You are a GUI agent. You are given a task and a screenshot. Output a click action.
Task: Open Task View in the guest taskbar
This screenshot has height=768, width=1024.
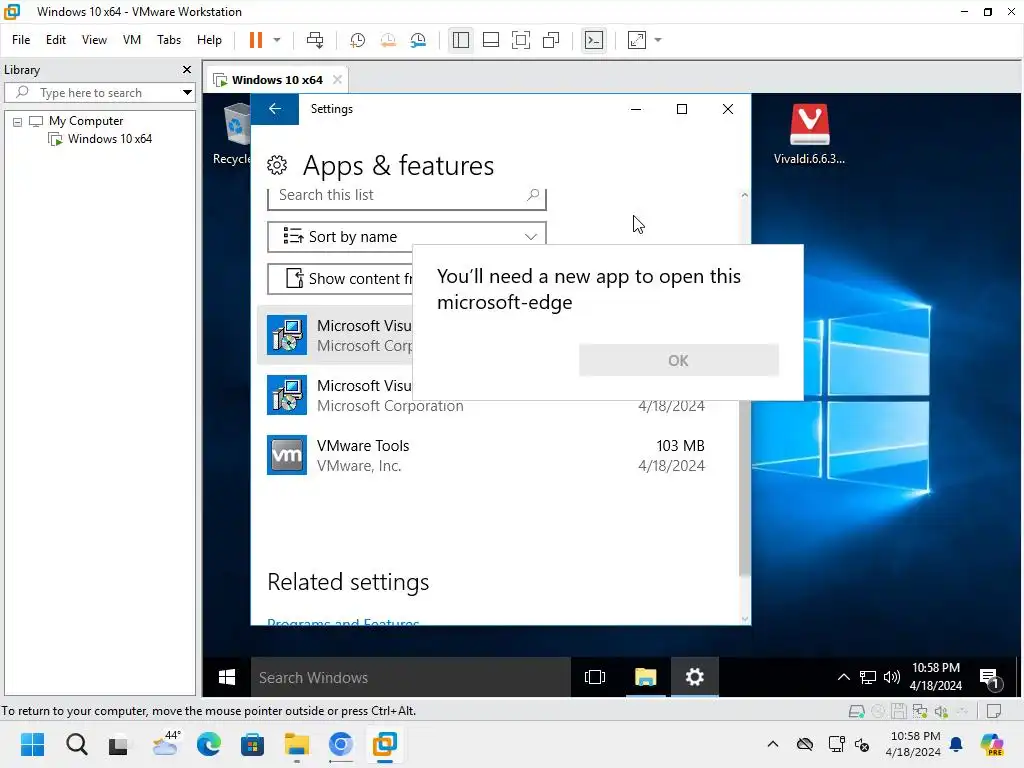coord(595,677)
